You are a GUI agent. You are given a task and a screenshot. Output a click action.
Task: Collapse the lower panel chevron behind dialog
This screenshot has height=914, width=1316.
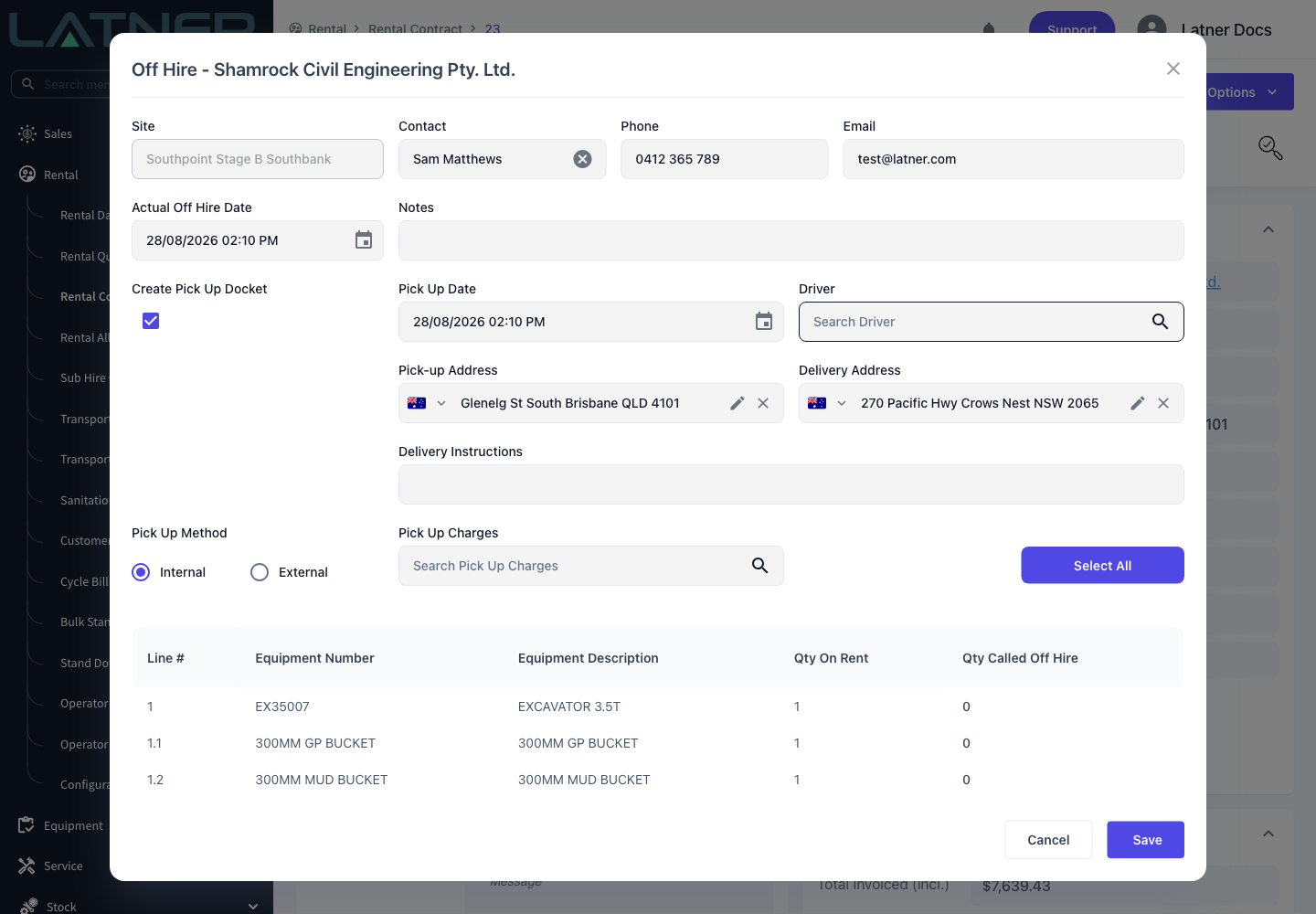[x=1268, y=834]
